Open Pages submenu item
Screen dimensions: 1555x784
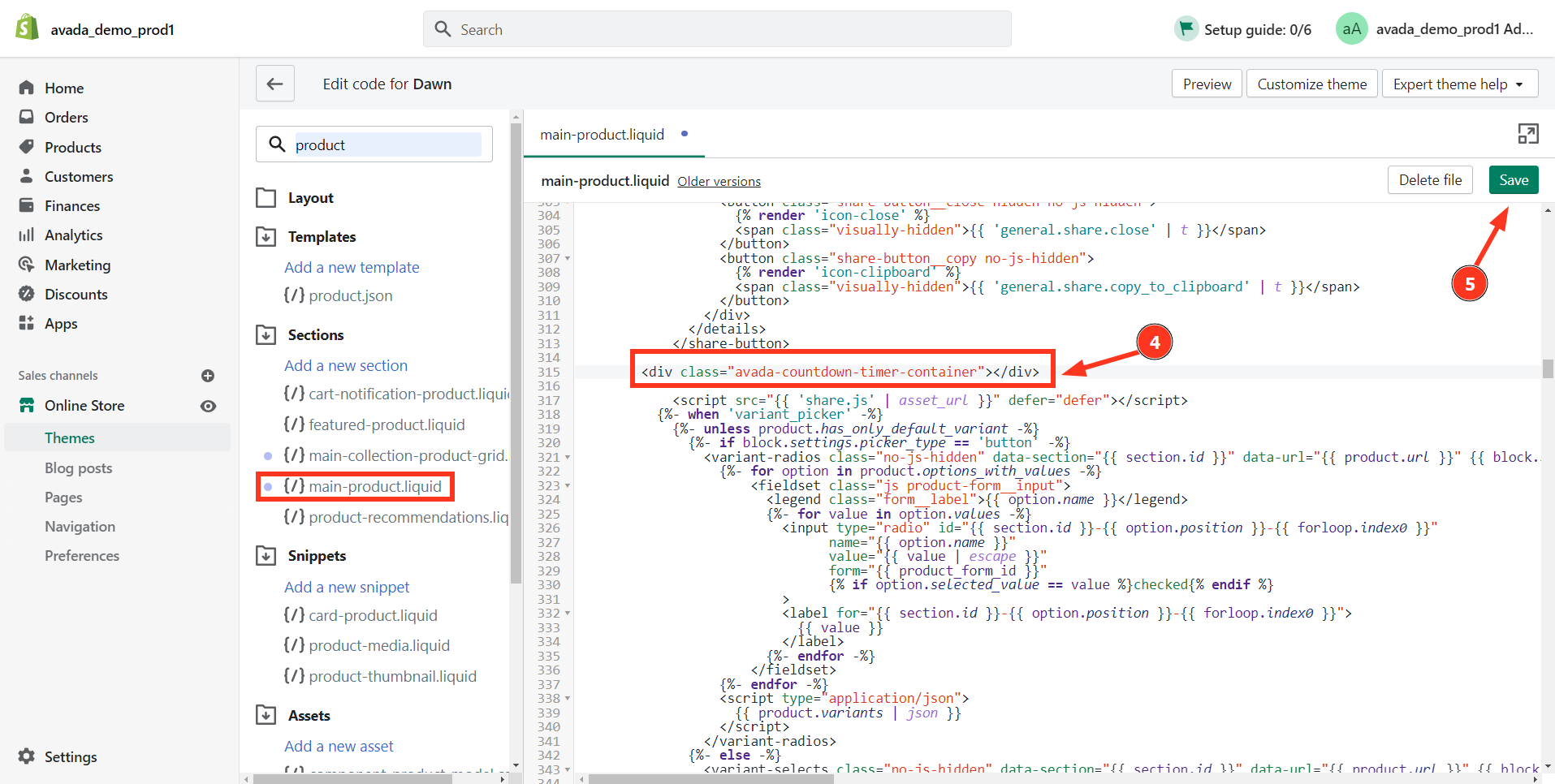(x=63, y=497)
